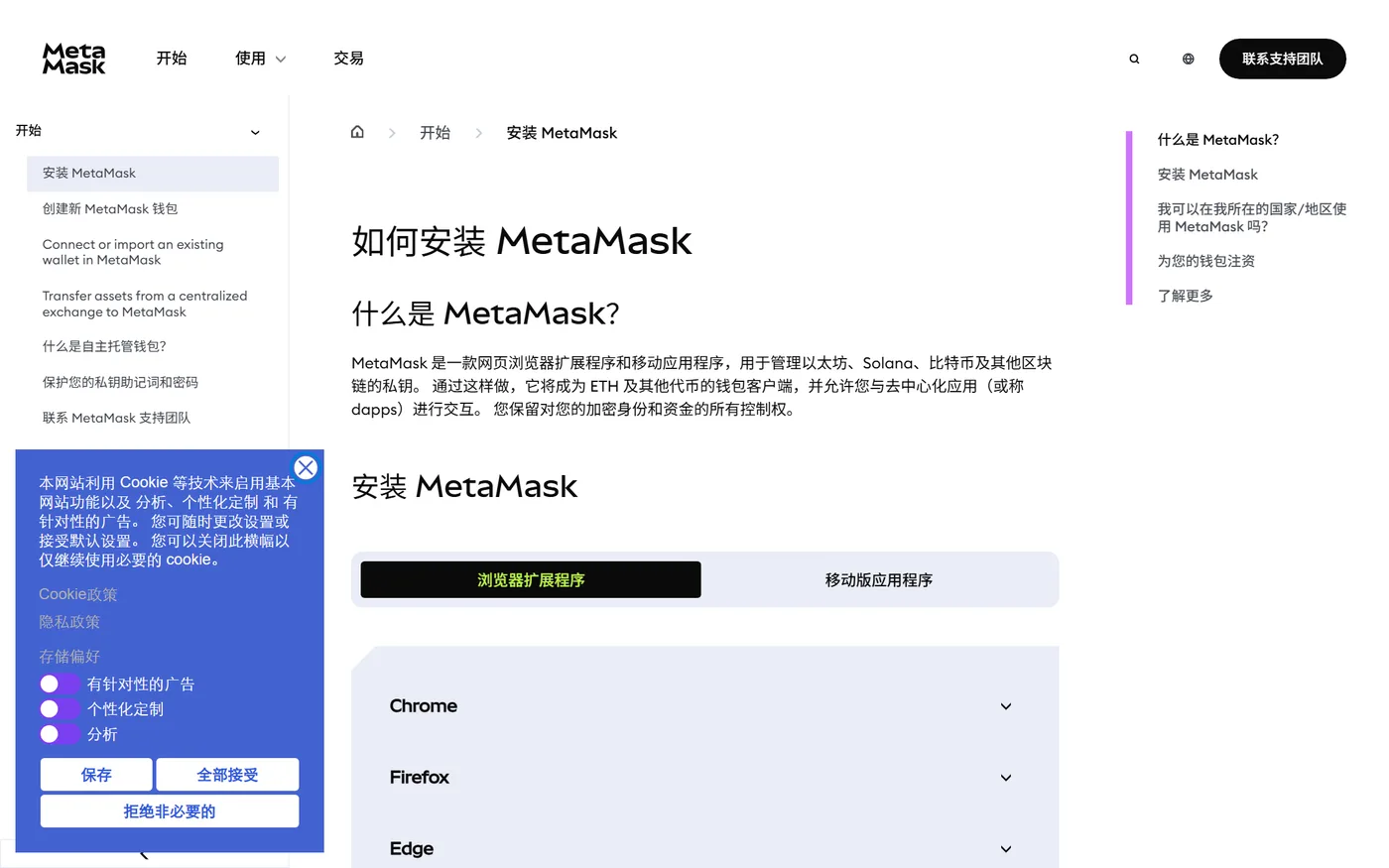The height and width of the screenshot is (868, 1389).
Task: Click the 如何安装 MetaMask page heading
Action: tap(522, 241)
